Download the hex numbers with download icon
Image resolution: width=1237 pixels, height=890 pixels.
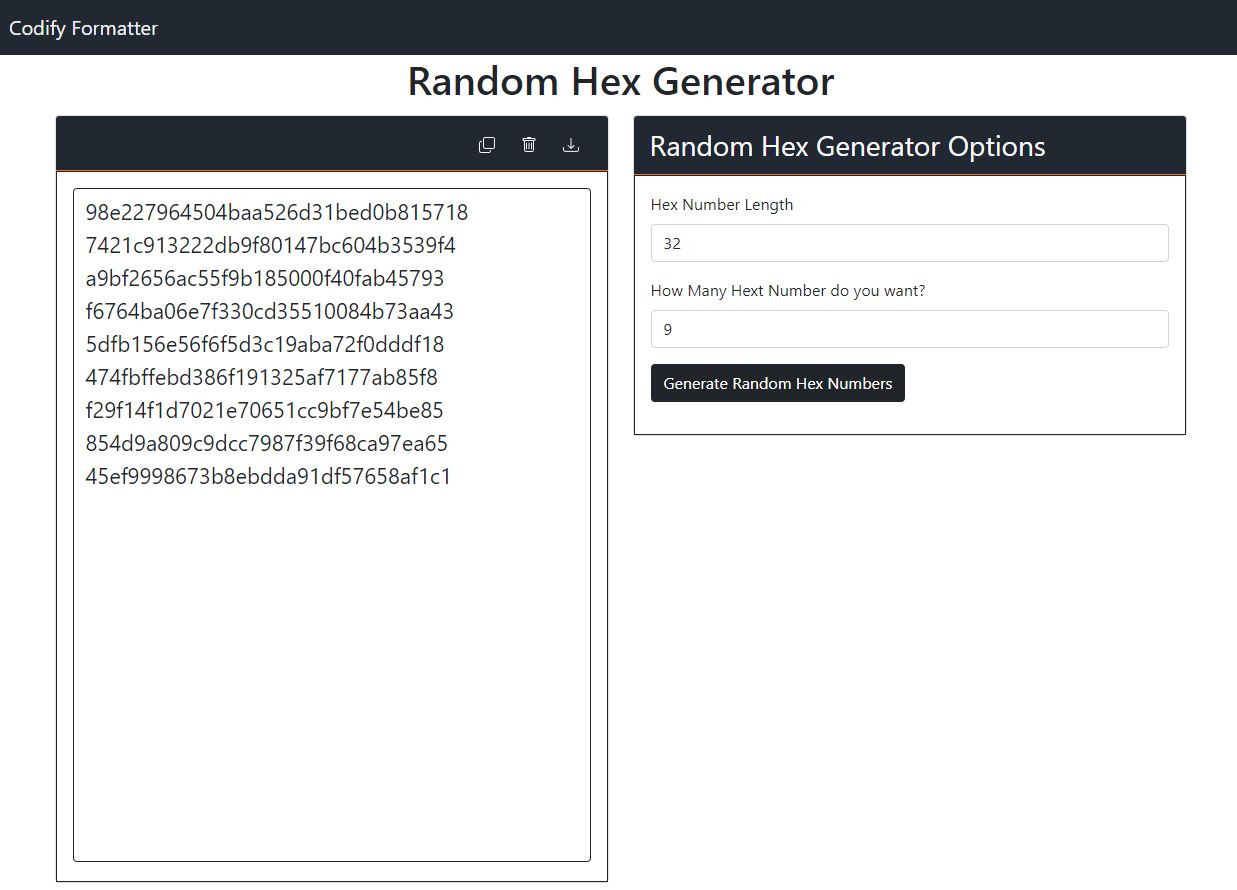coord(571,145)
